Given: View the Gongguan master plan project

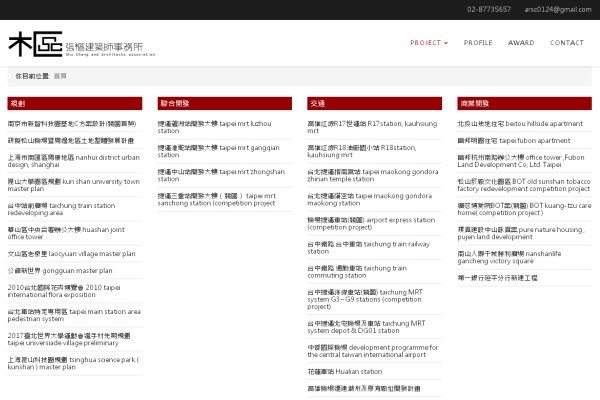Looking at the screenshot, I should (x=60, y=270).
